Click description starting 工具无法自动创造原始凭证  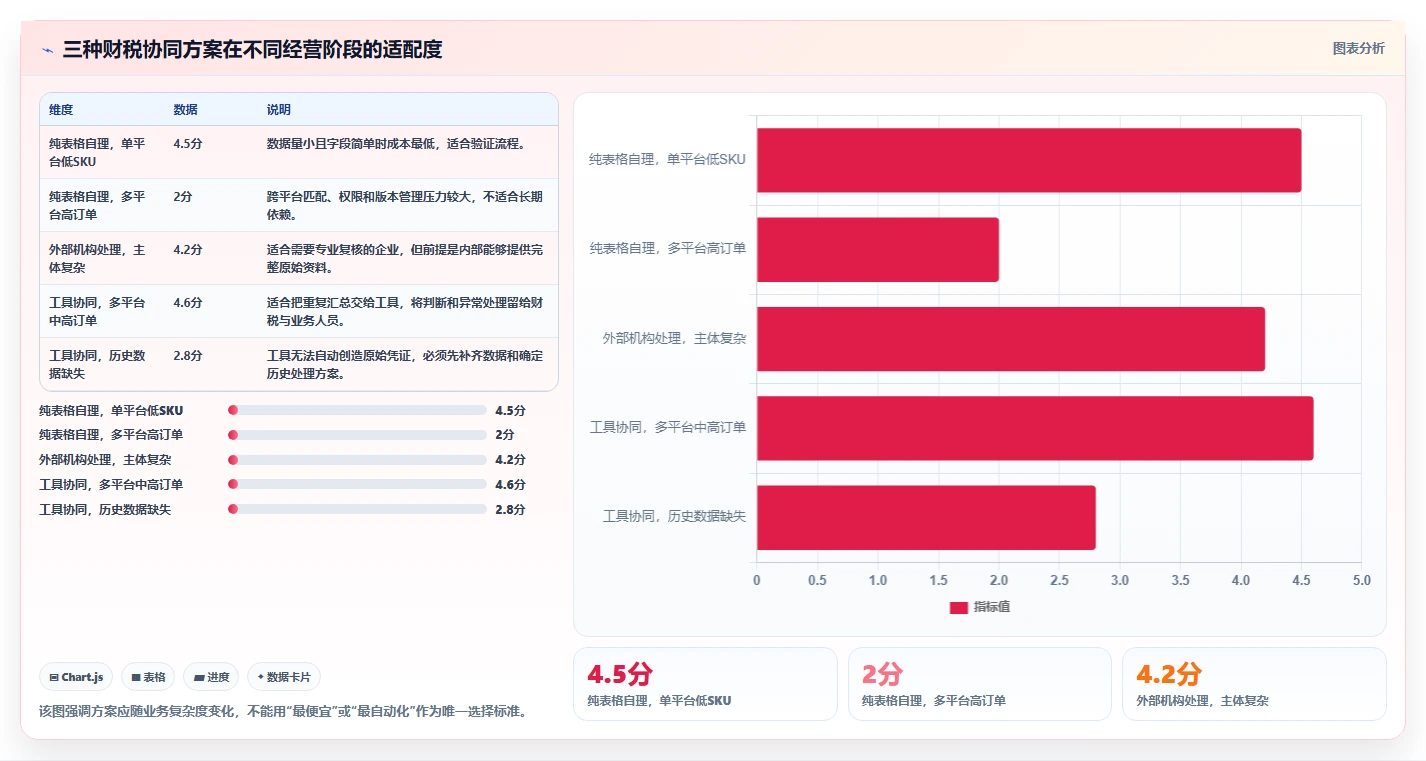pos(405,364)
